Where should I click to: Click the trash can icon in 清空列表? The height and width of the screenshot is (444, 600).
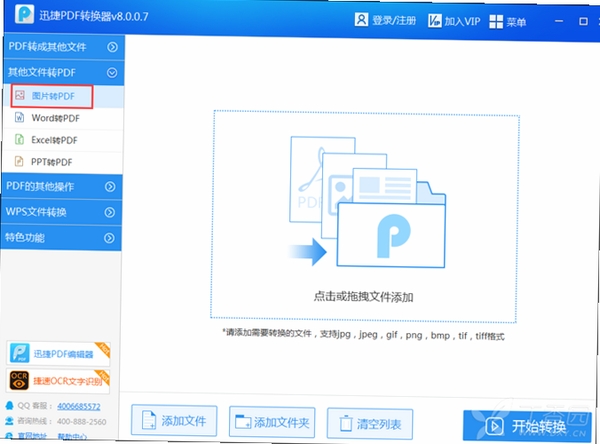[x=346, y=423]
